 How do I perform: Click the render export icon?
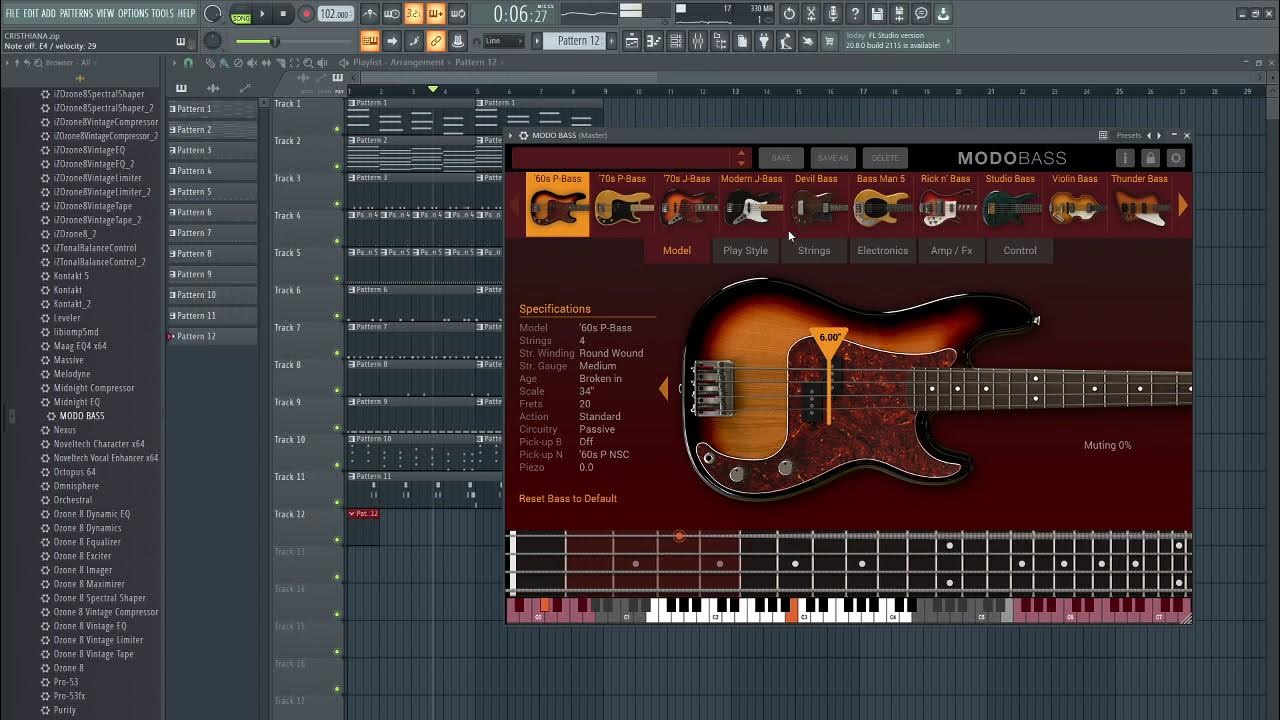pos(899,14)
